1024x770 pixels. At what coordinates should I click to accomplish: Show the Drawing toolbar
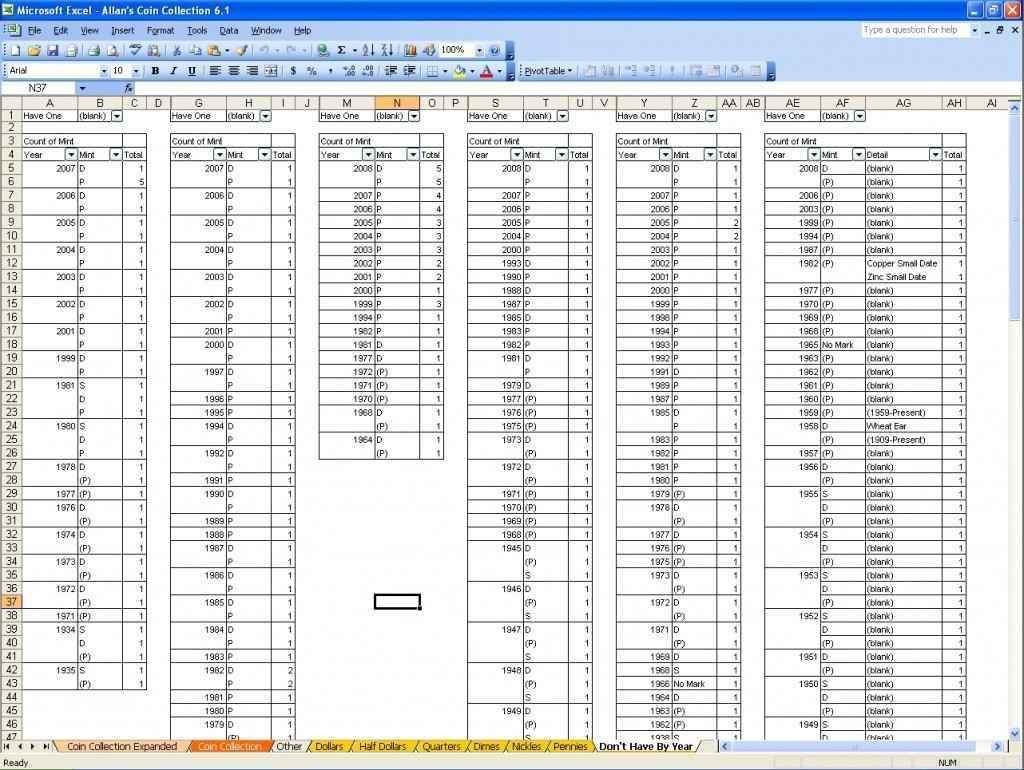pos(429,50)
